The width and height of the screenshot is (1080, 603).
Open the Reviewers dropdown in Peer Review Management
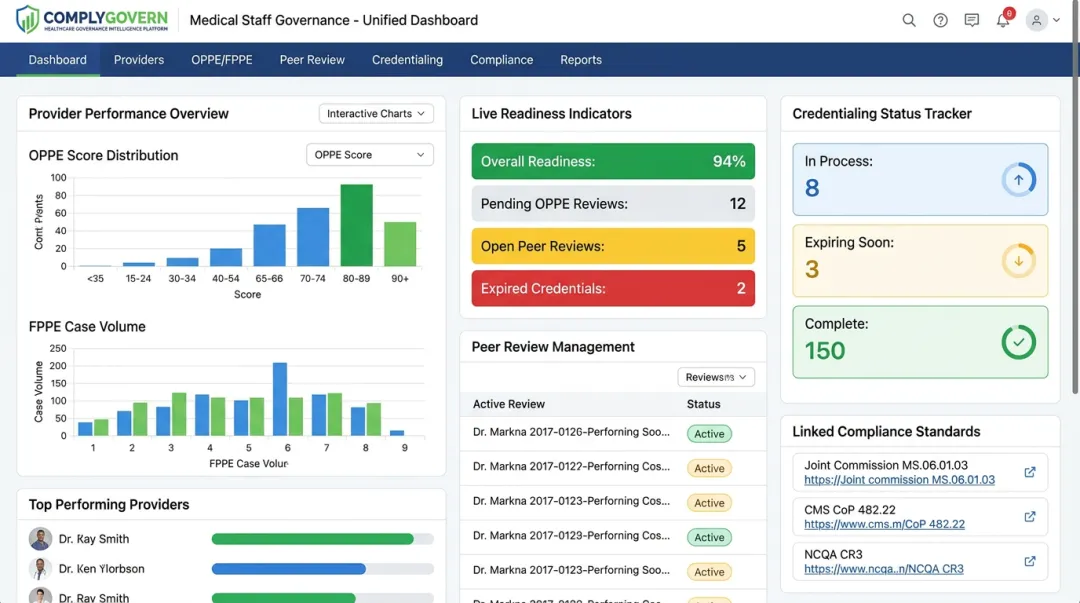(716, 377)
